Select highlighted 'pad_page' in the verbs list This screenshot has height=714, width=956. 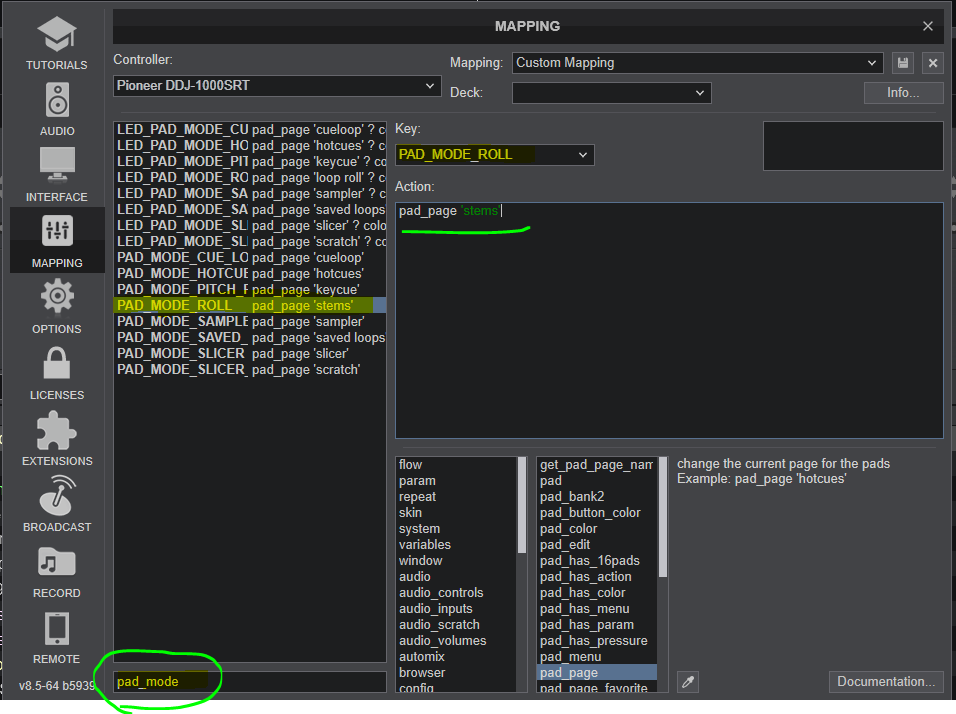597,673
